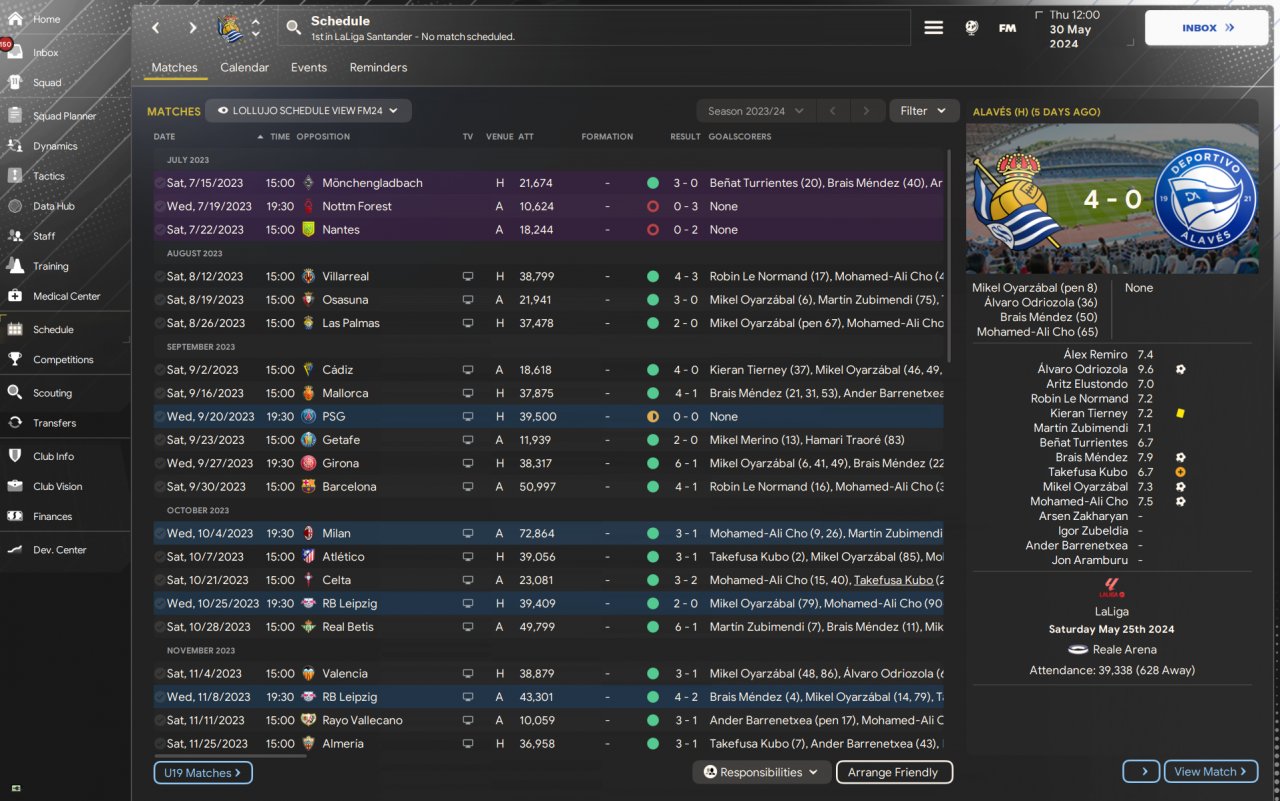Click the Arrange Friendly button
Viewport: 1280px width, 801px height.
[x=893, y=772]
